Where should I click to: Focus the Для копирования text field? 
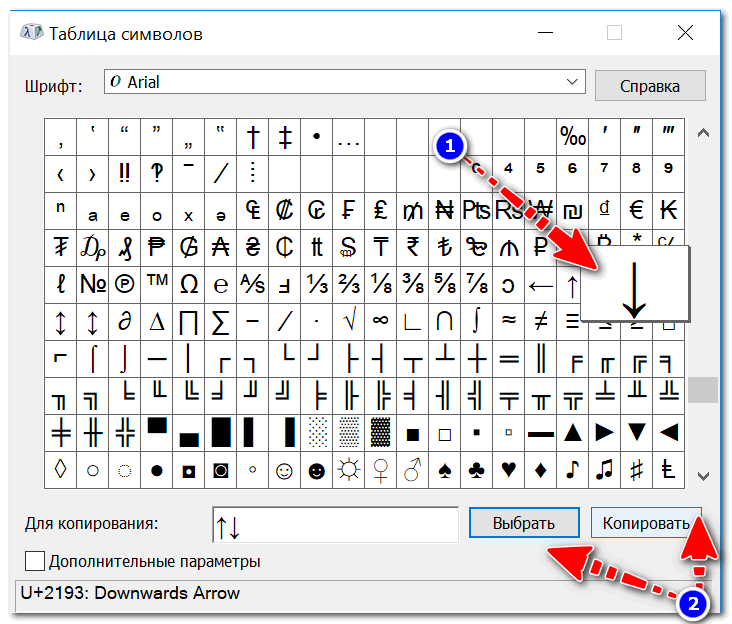pos(335,525)
